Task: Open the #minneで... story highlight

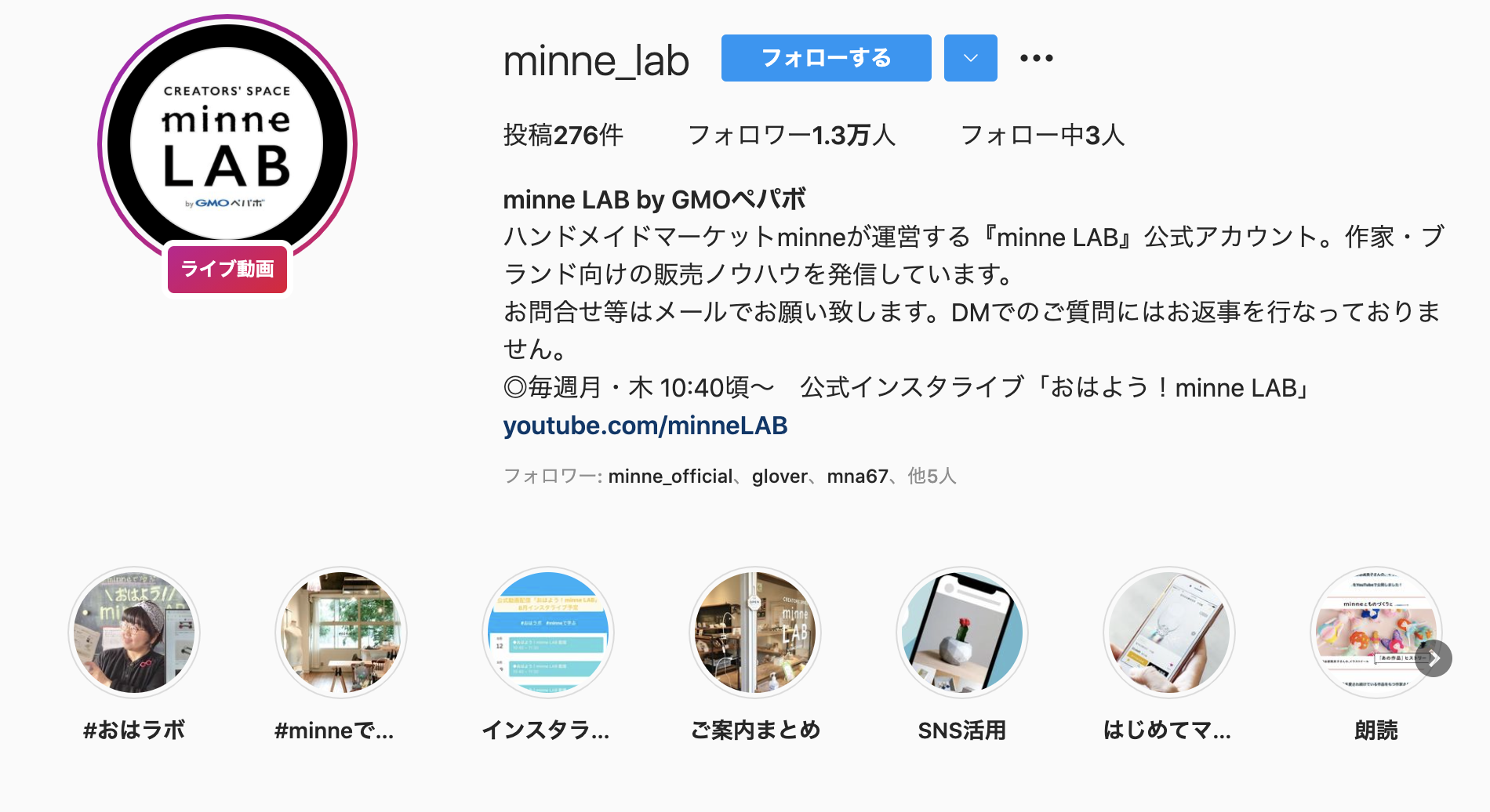Action: [x=341, y=633]
